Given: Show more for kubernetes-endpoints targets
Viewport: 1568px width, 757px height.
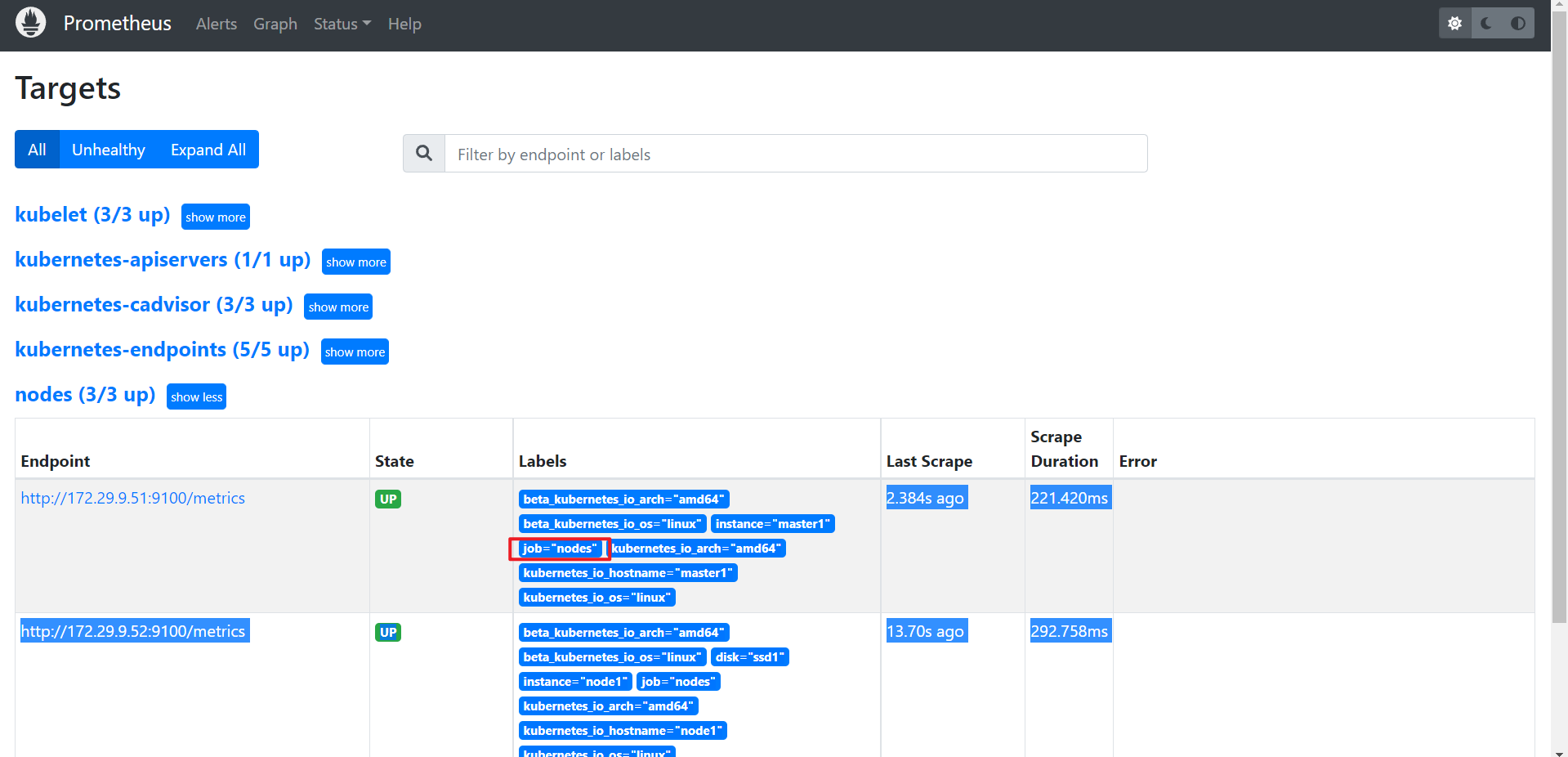Looking at the screenshot, I should (355, 352).
